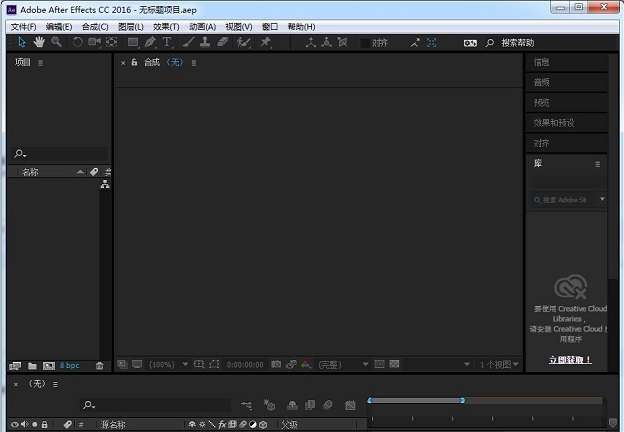Viewport: 624px width, 432px height.
Task: Select the Pen tool
Action: 150,42
